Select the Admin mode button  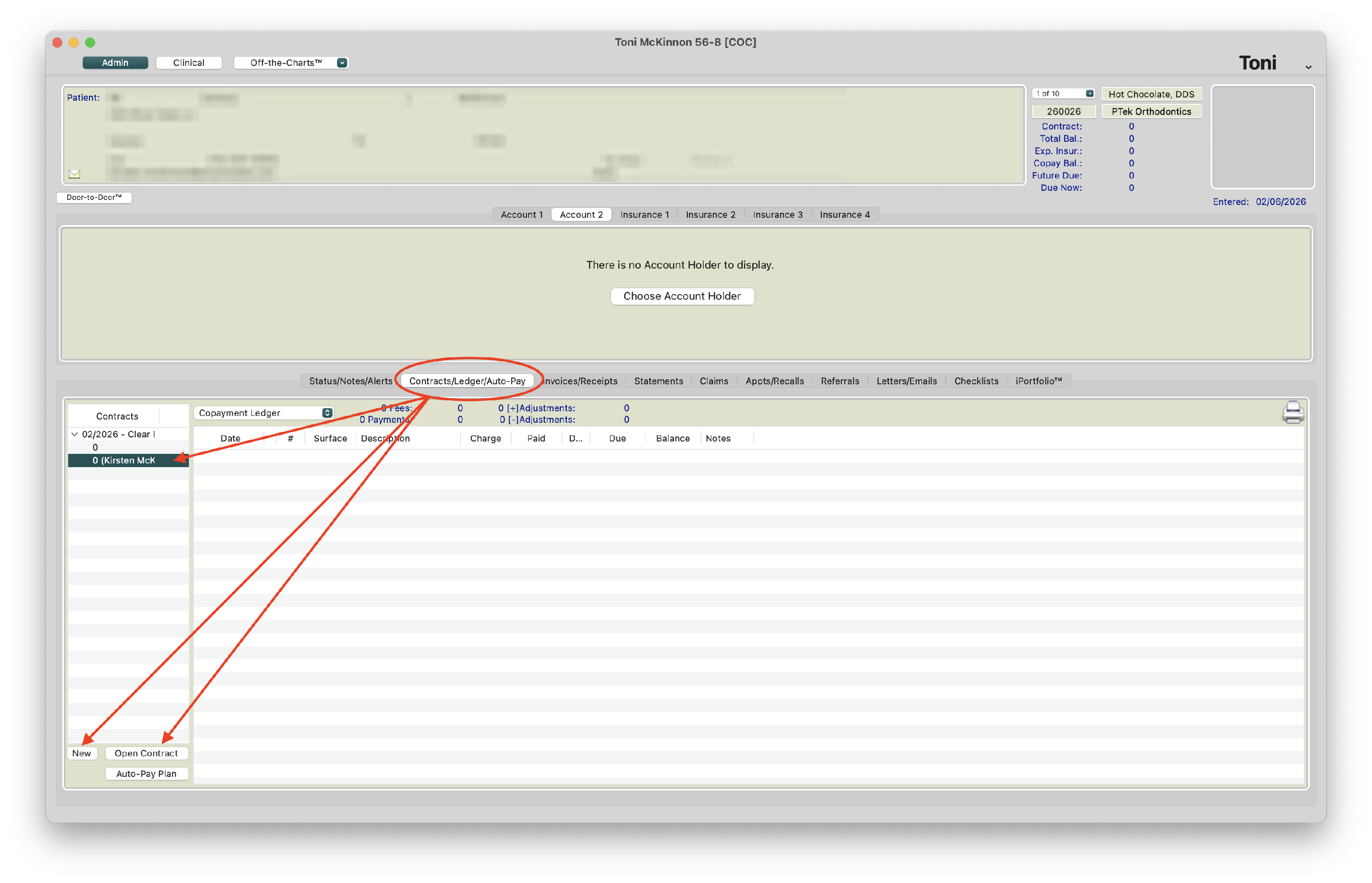[115, 63]
